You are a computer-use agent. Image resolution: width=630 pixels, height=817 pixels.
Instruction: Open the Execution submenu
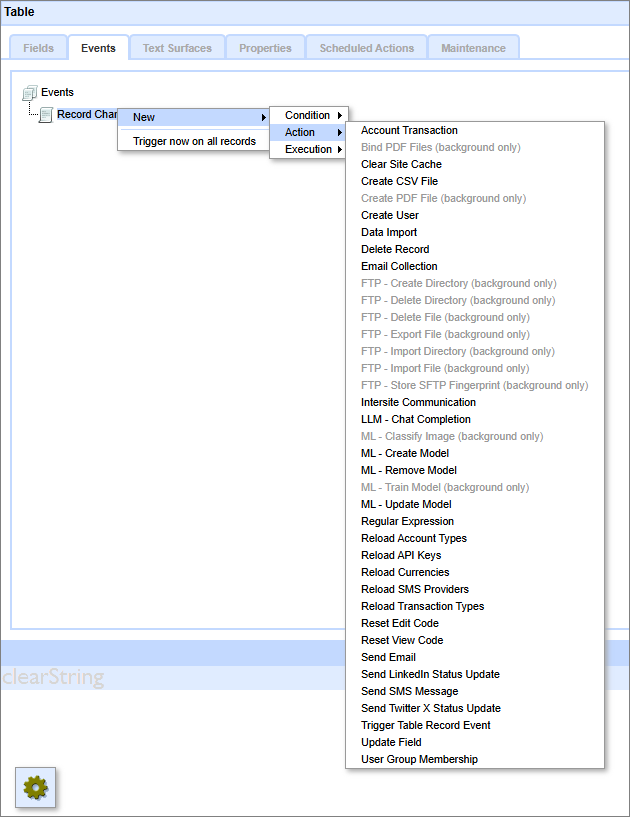point(308,149)
